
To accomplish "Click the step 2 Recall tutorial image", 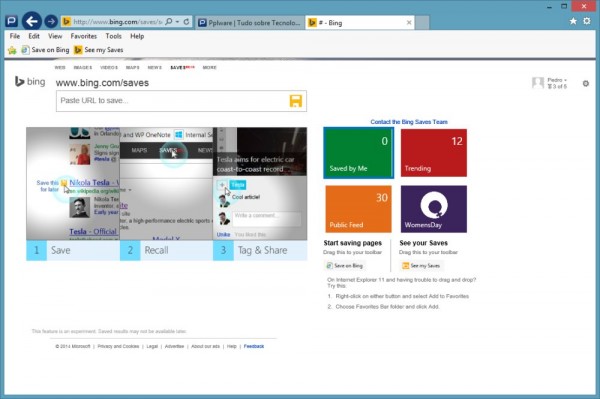I will 166,184.
